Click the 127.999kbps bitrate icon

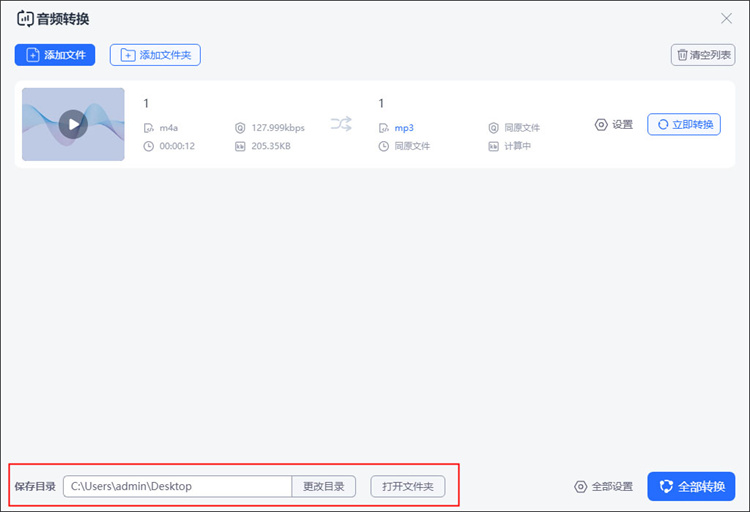240,128
